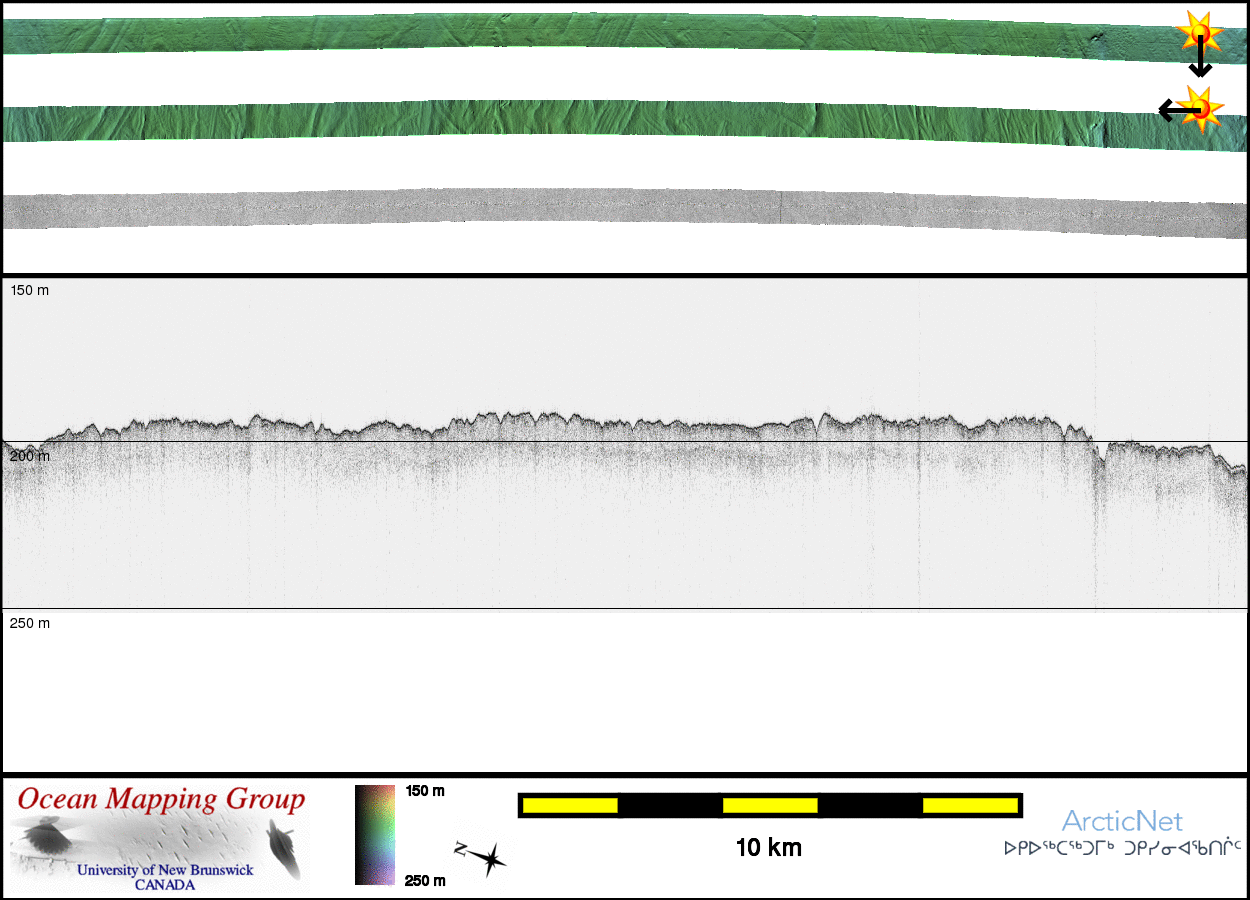Click the left-pointing black arrow
The height and width of the screenshot is (900, 1250).
click(x=1172, y=110)
